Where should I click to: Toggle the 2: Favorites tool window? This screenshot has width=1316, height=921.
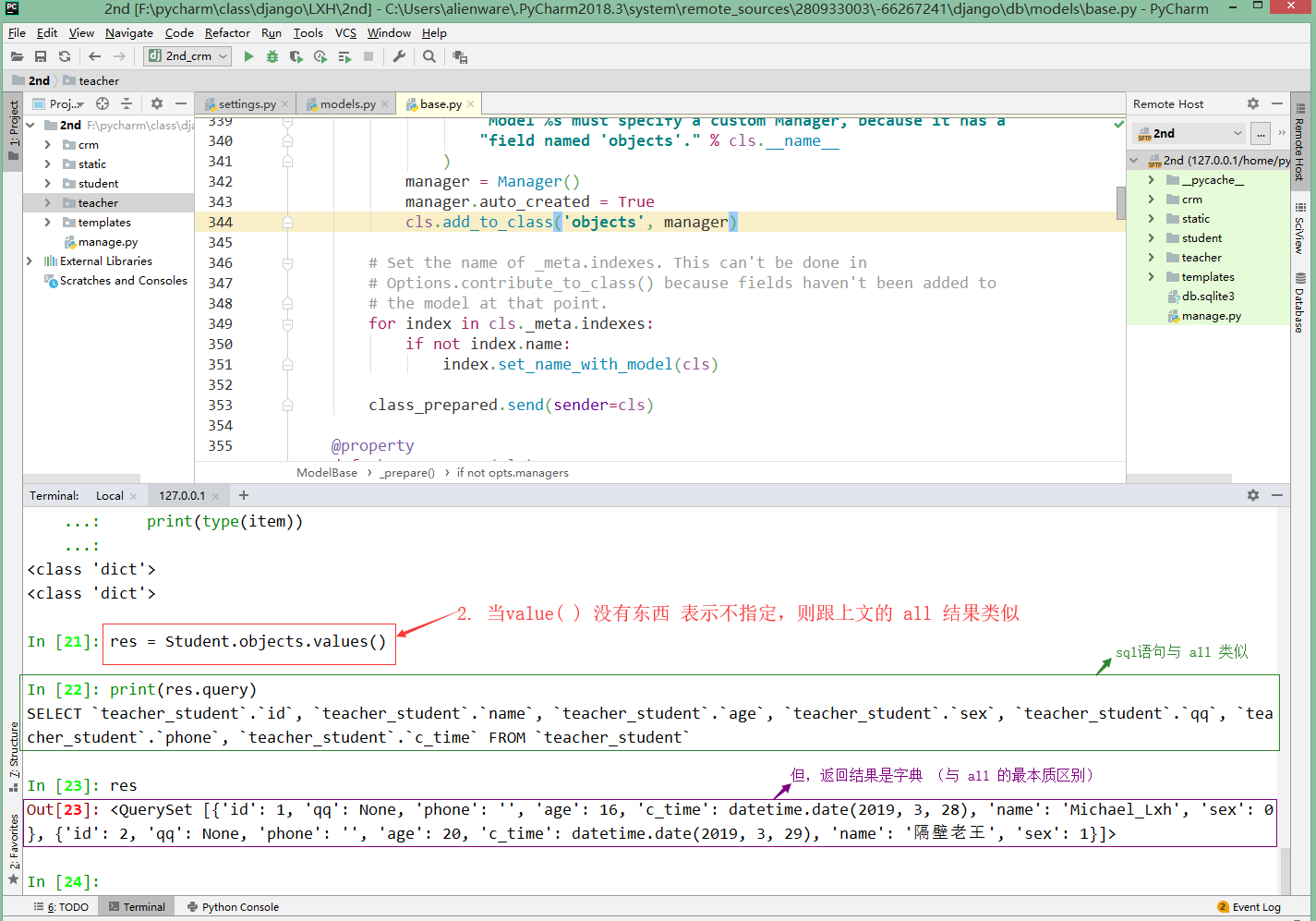coord(13,848)
